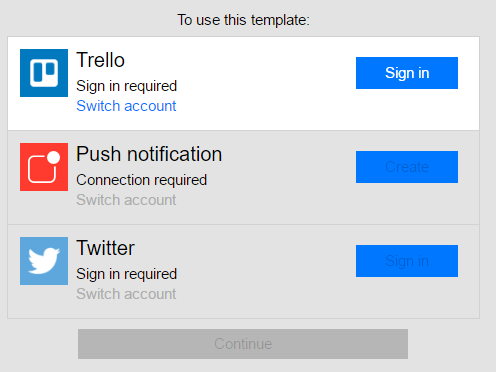
Task: Click the red Push notification icon
Action: point(44,167)
